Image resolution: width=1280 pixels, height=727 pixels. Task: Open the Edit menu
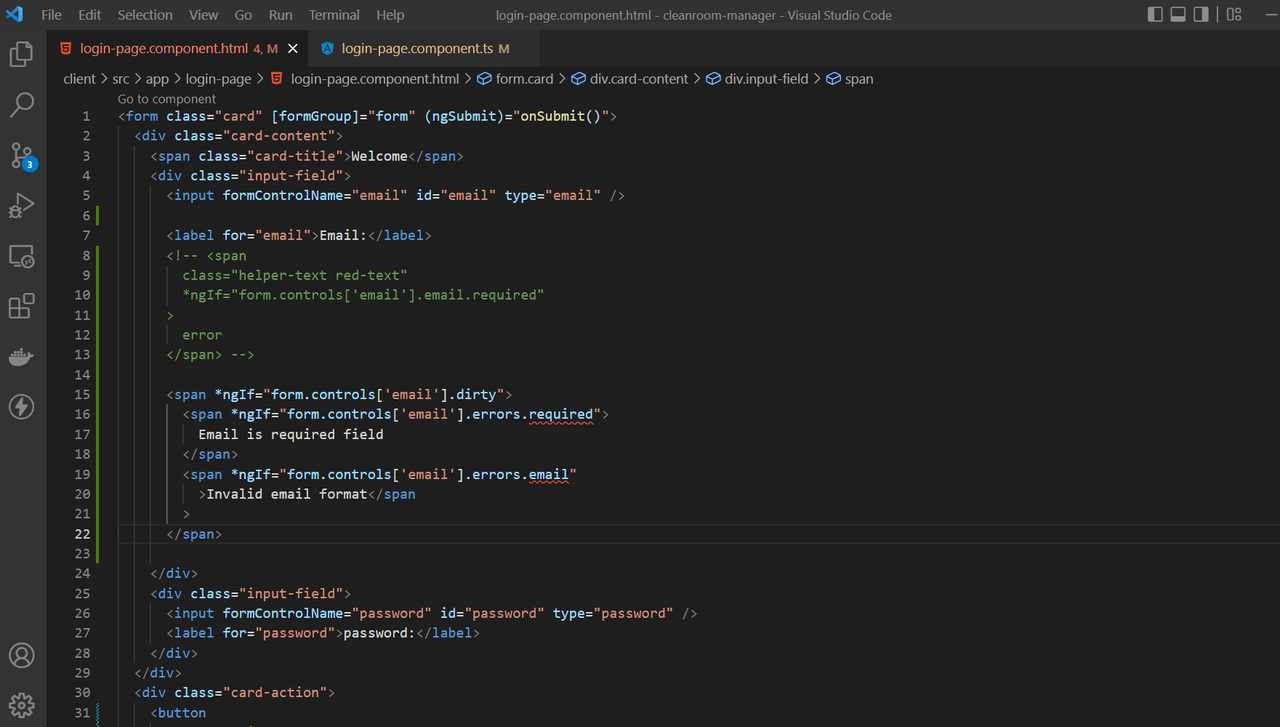click(x=90, y=15)
